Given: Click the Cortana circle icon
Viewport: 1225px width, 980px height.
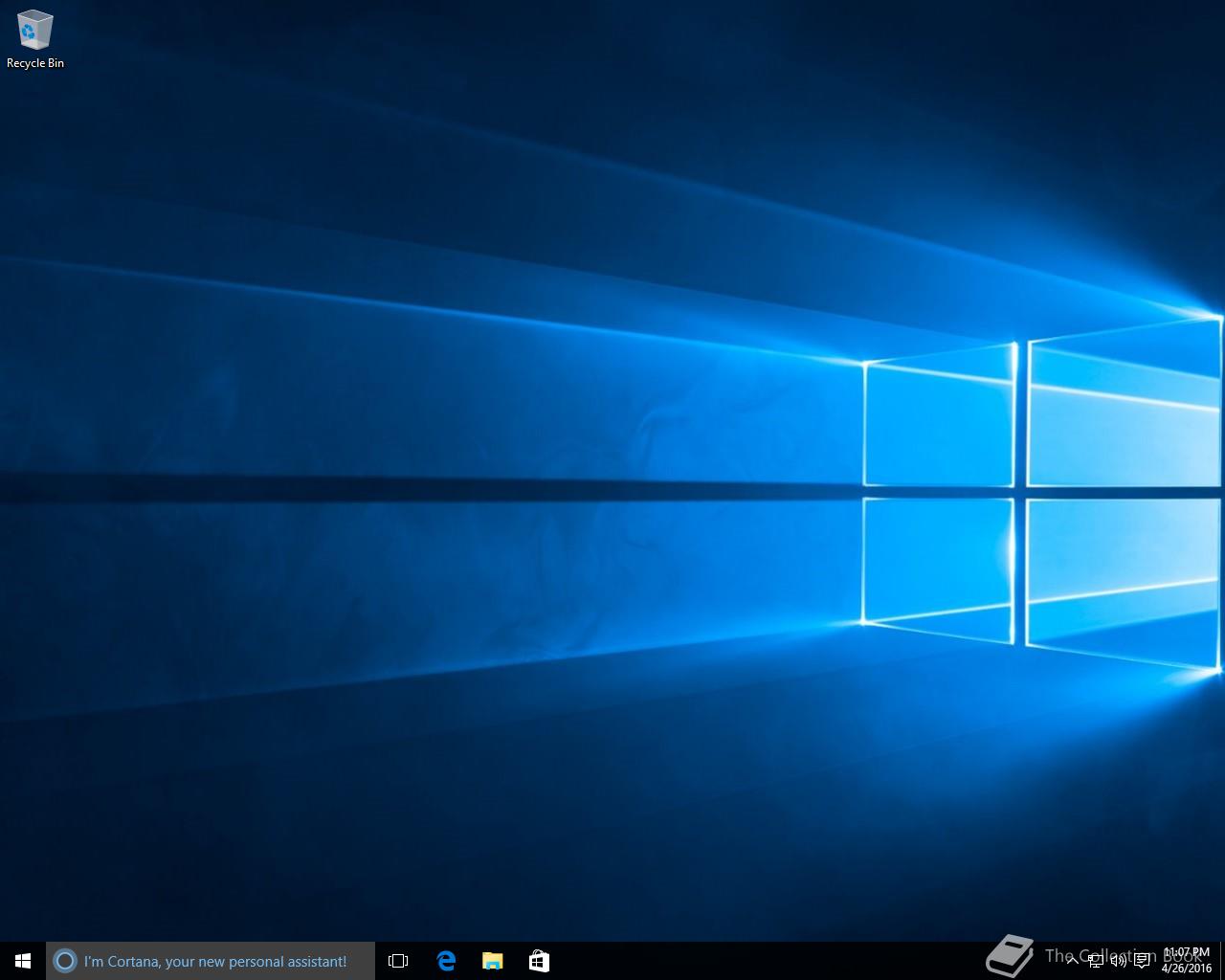Looking at the screenshot, I should click(65, 961).
